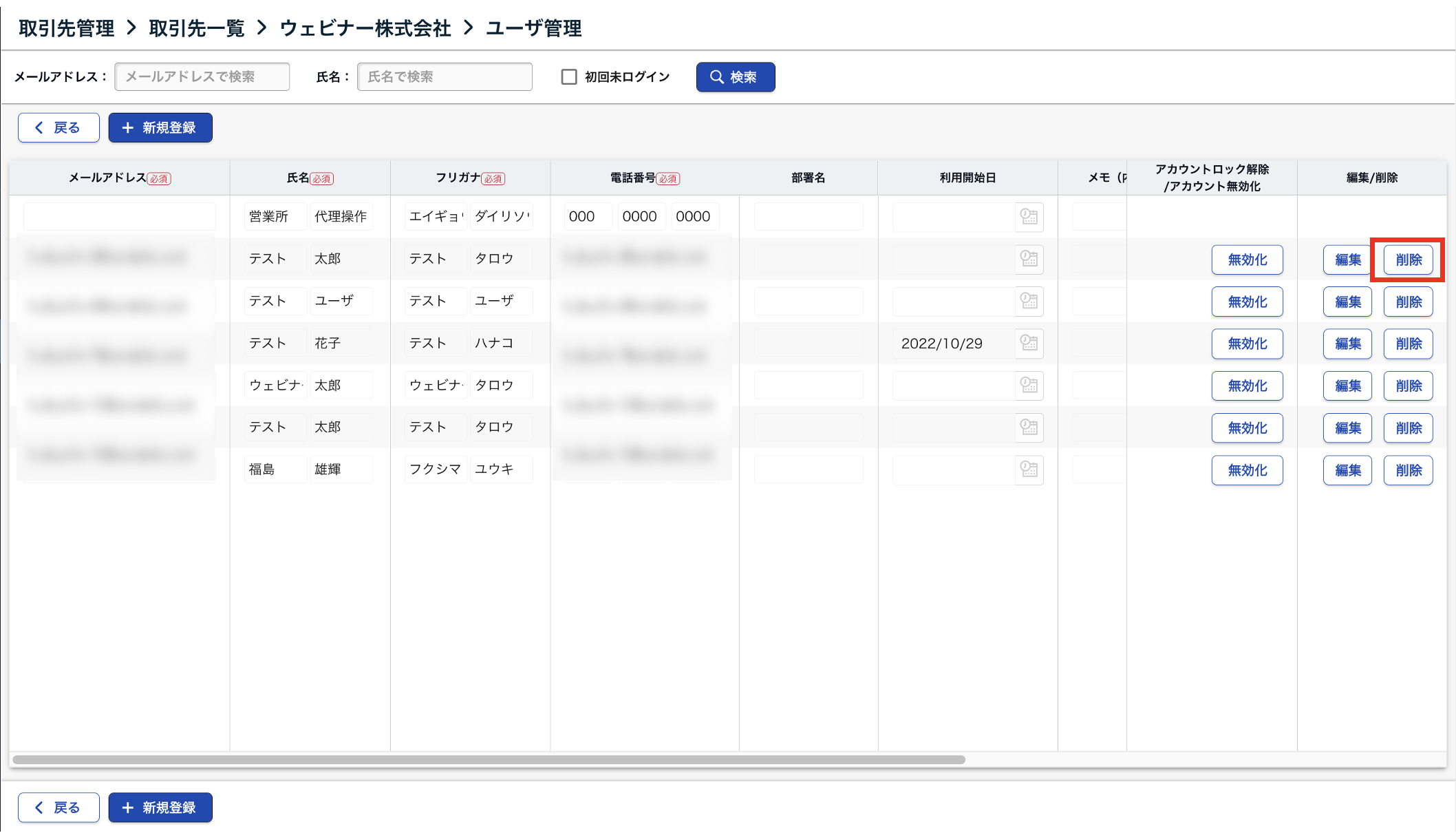Open calendar picker next to 2022/10/29 date
1456x833 pixels.
click(x=1029, y=343)
